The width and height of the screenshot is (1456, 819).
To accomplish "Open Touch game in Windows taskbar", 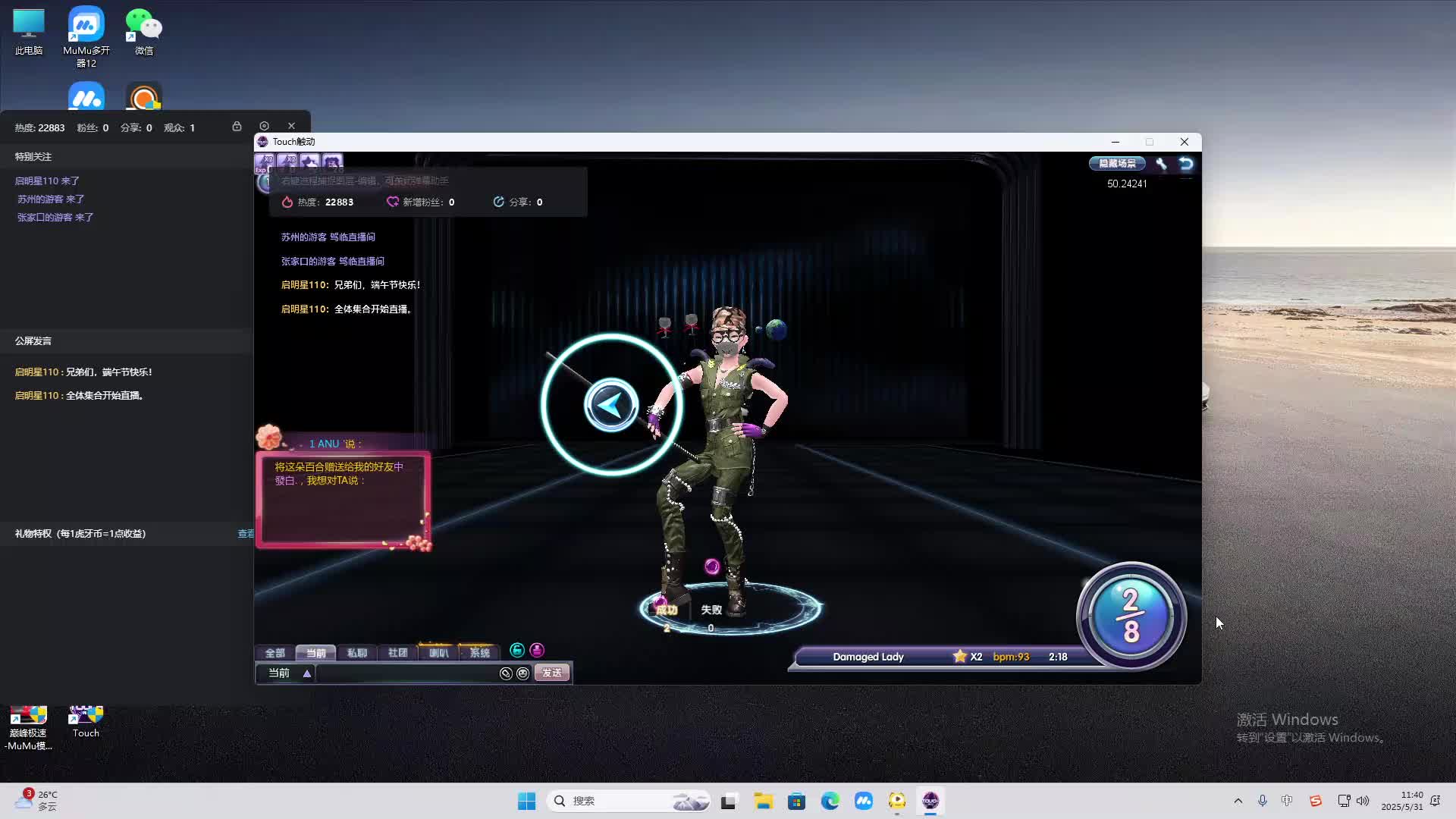I will click(930, 801).
